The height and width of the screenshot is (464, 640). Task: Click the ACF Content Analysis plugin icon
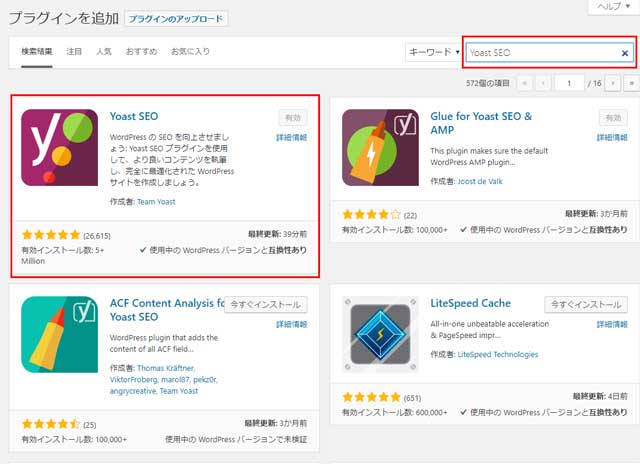click(x=60, y=334)
